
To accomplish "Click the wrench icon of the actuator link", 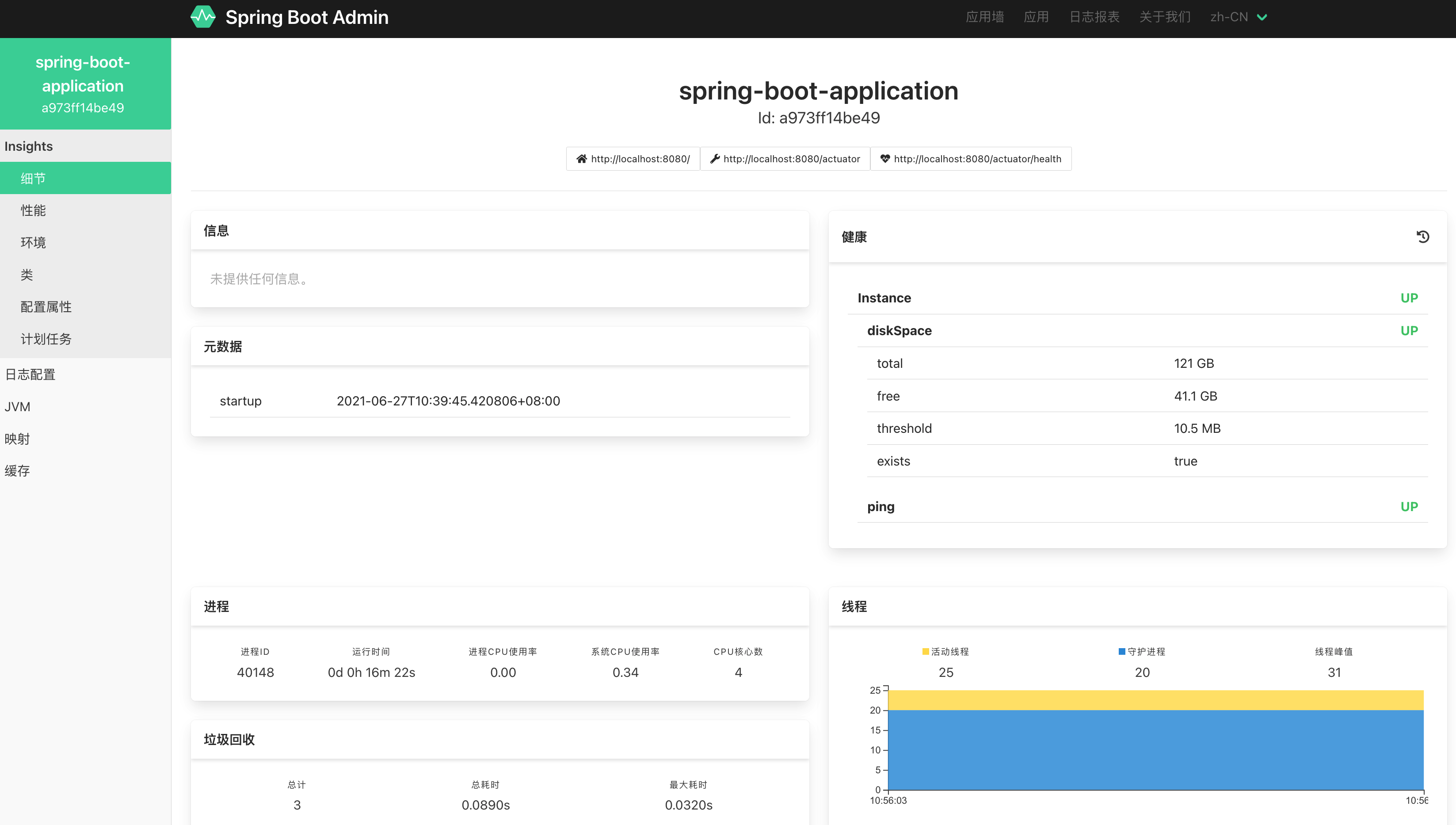I will coord(715,159).
